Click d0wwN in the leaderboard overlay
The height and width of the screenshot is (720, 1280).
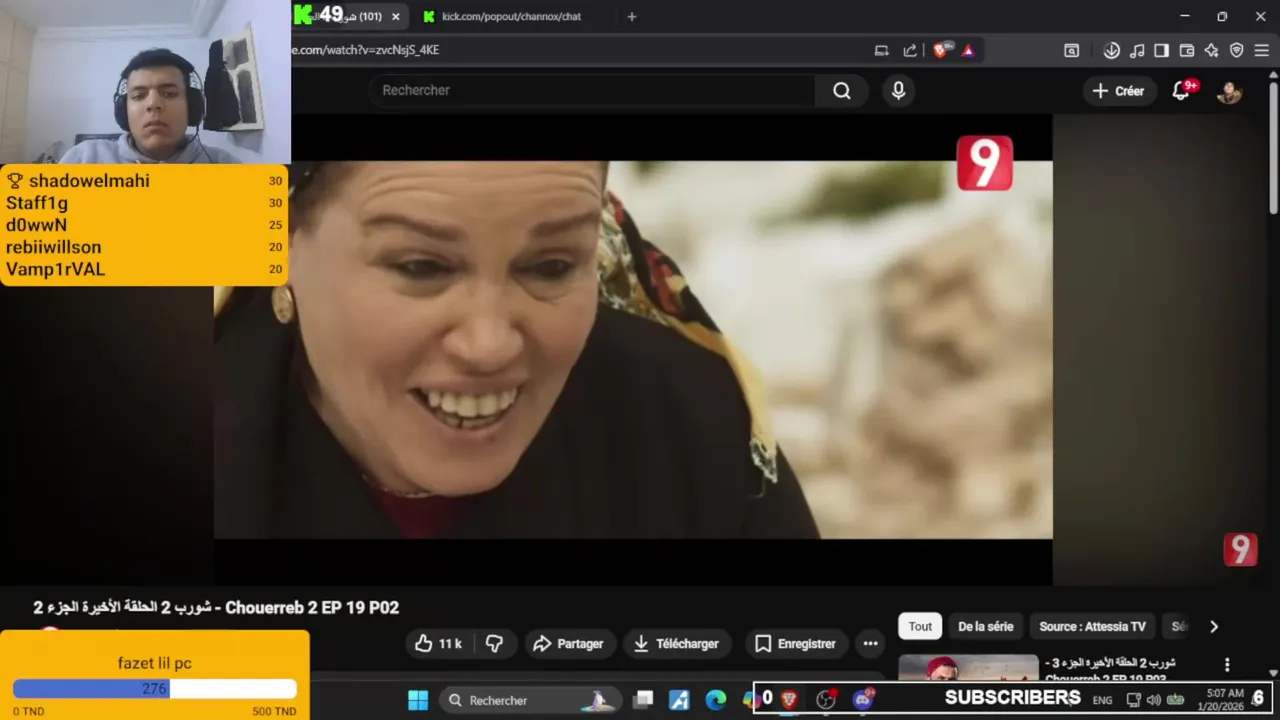pos(36,225)
